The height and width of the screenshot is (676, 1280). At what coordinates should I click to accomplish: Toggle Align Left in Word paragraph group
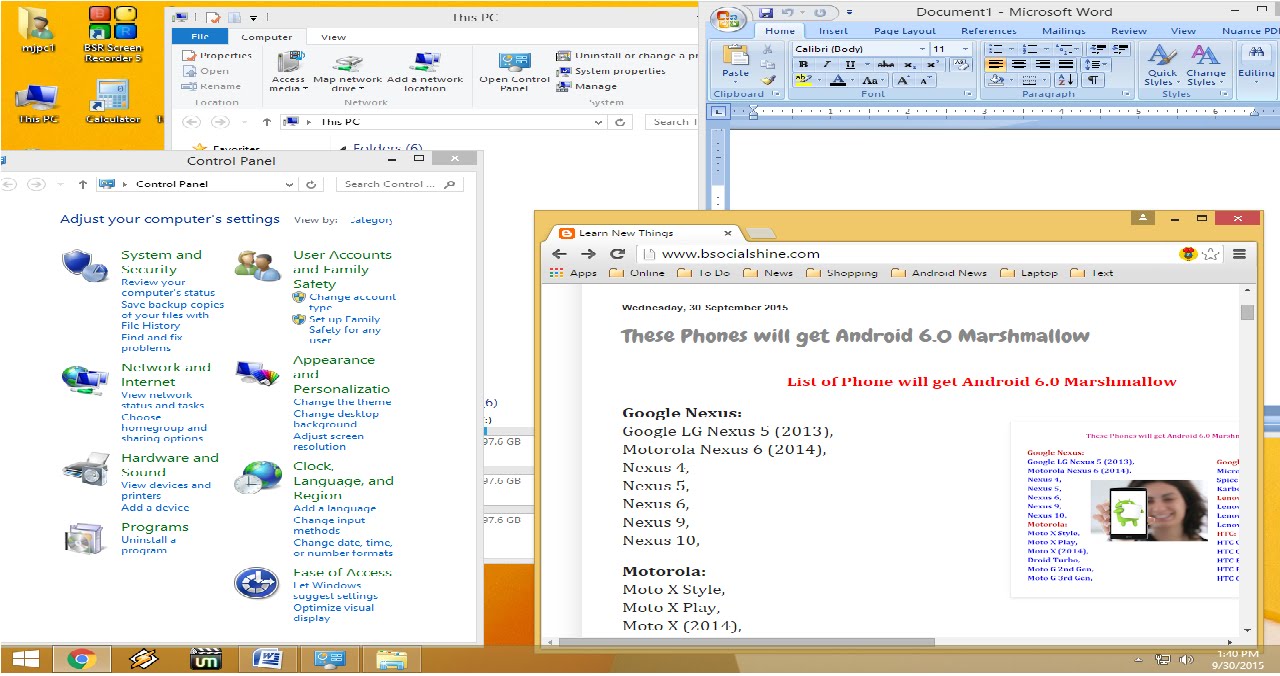(x=995, y=64)
